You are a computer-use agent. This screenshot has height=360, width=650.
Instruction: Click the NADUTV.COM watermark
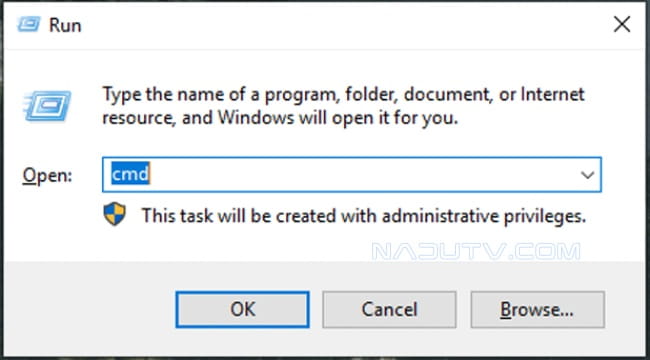476,252
